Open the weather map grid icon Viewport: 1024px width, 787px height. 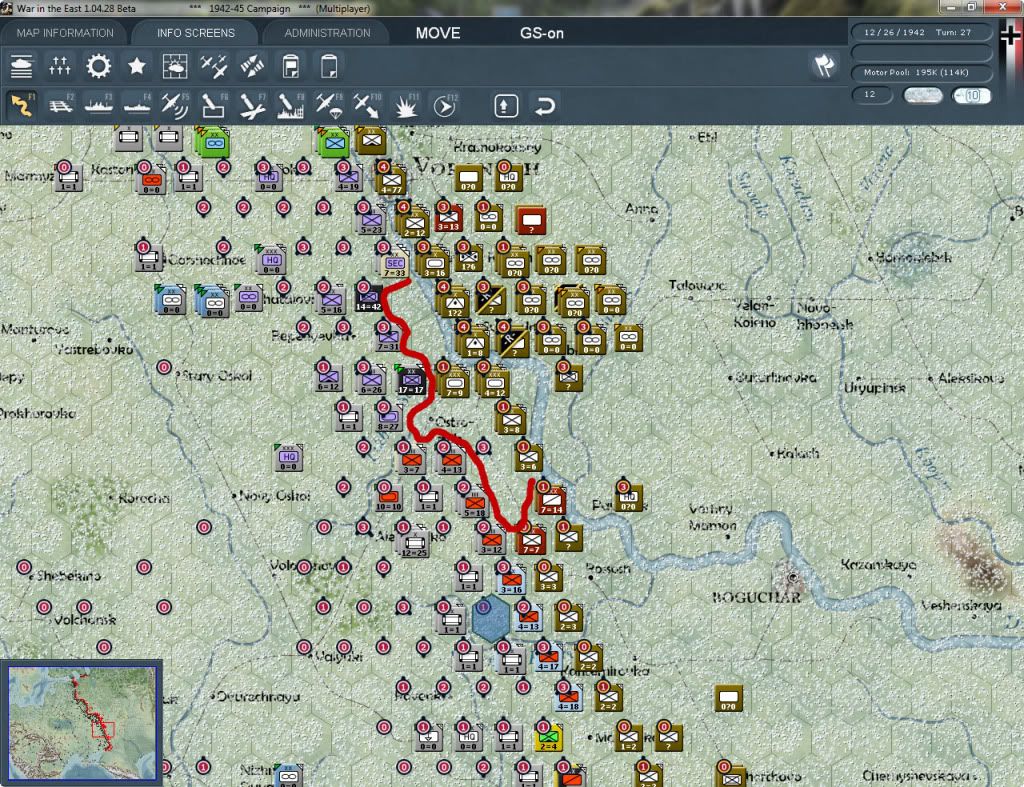pos(175,67)
